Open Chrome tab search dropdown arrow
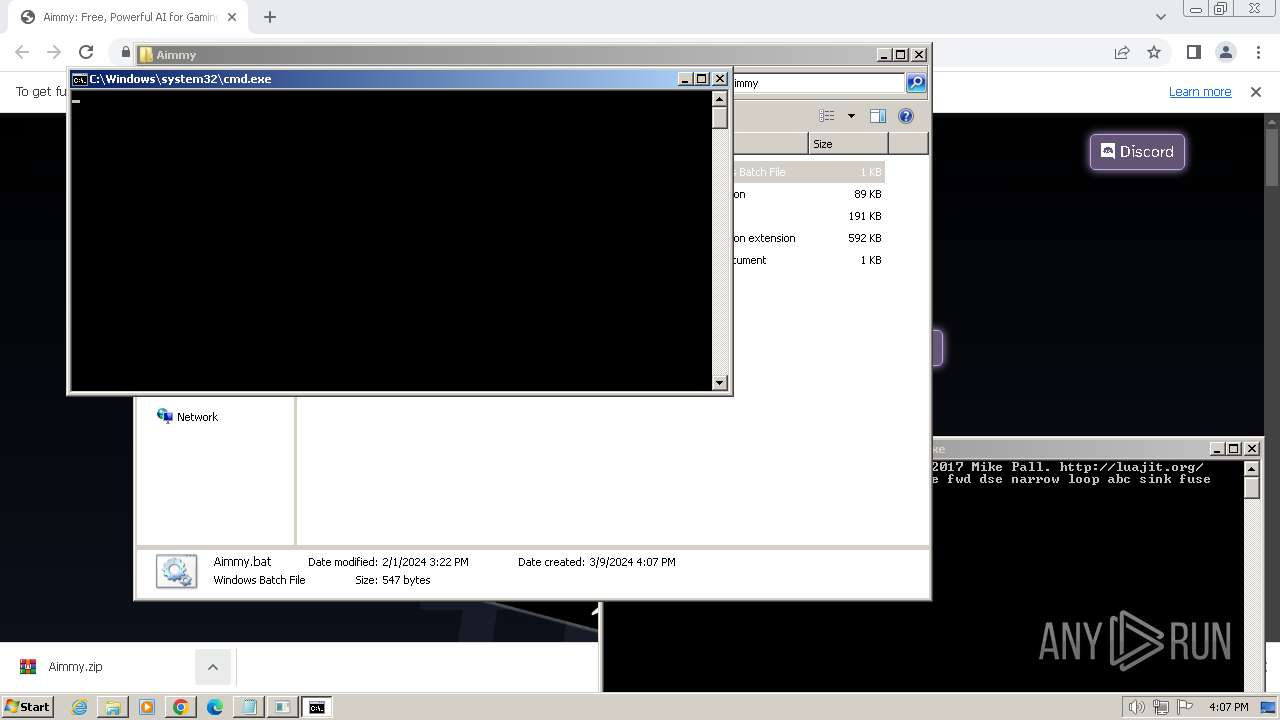Screen dimensions: 1280x720 pos(1160,17)
